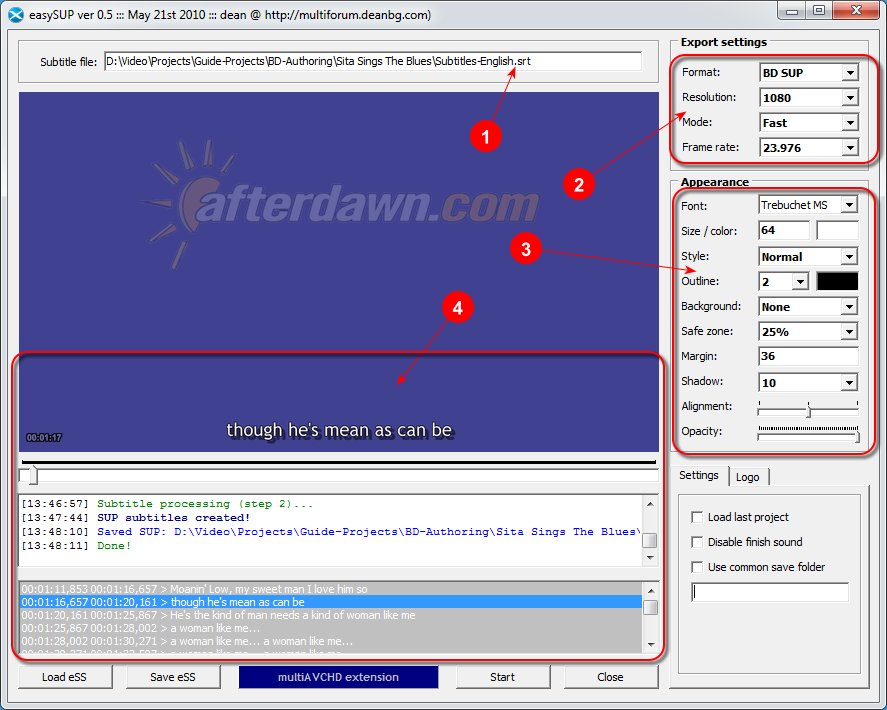
Task: Select subtitle line 'though he's mean as can be'
Action: [331, 602]
